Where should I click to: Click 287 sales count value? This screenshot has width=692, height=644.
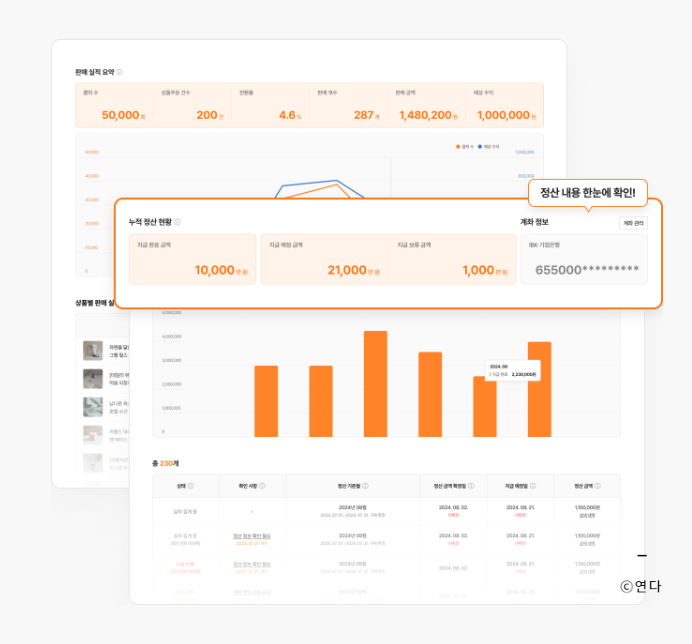coord(364,115)
